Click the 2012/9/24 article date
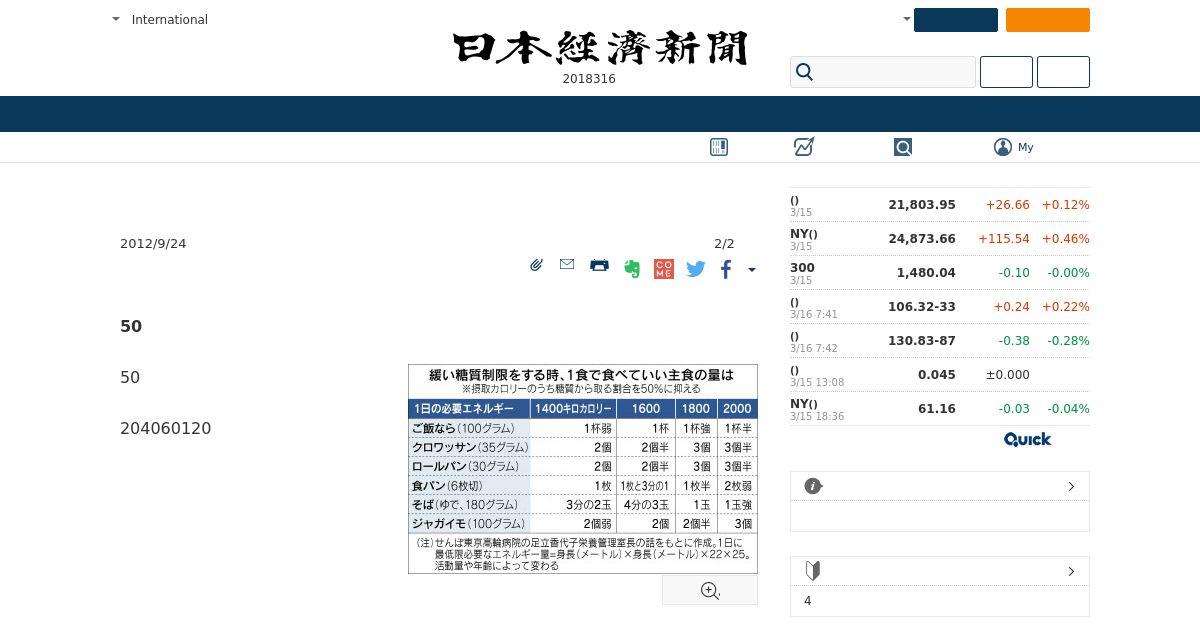1200x630 pixels. pos(153,244)
